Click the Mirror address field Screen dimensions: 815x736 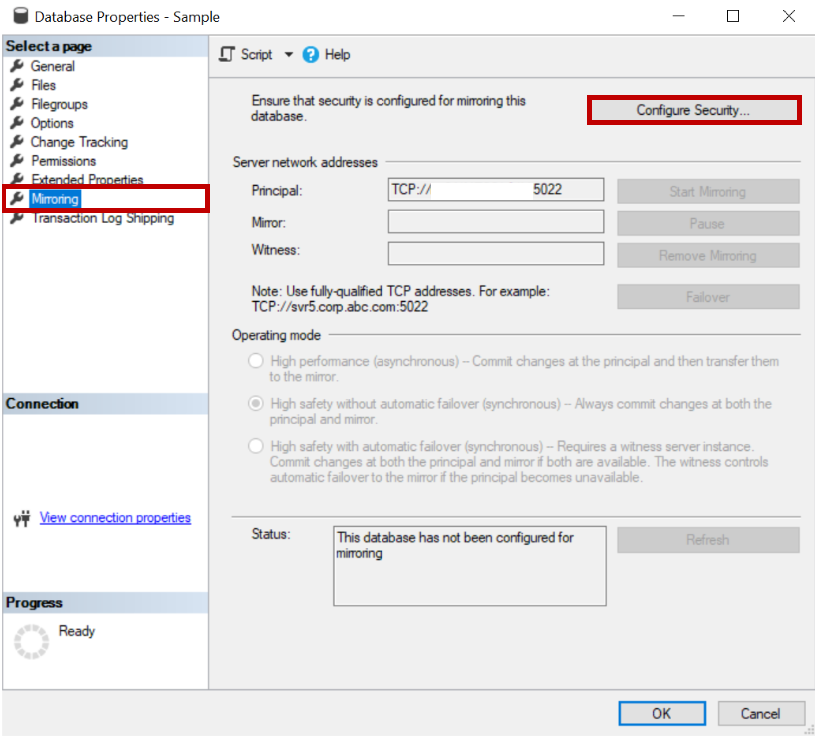coord(496,222)
